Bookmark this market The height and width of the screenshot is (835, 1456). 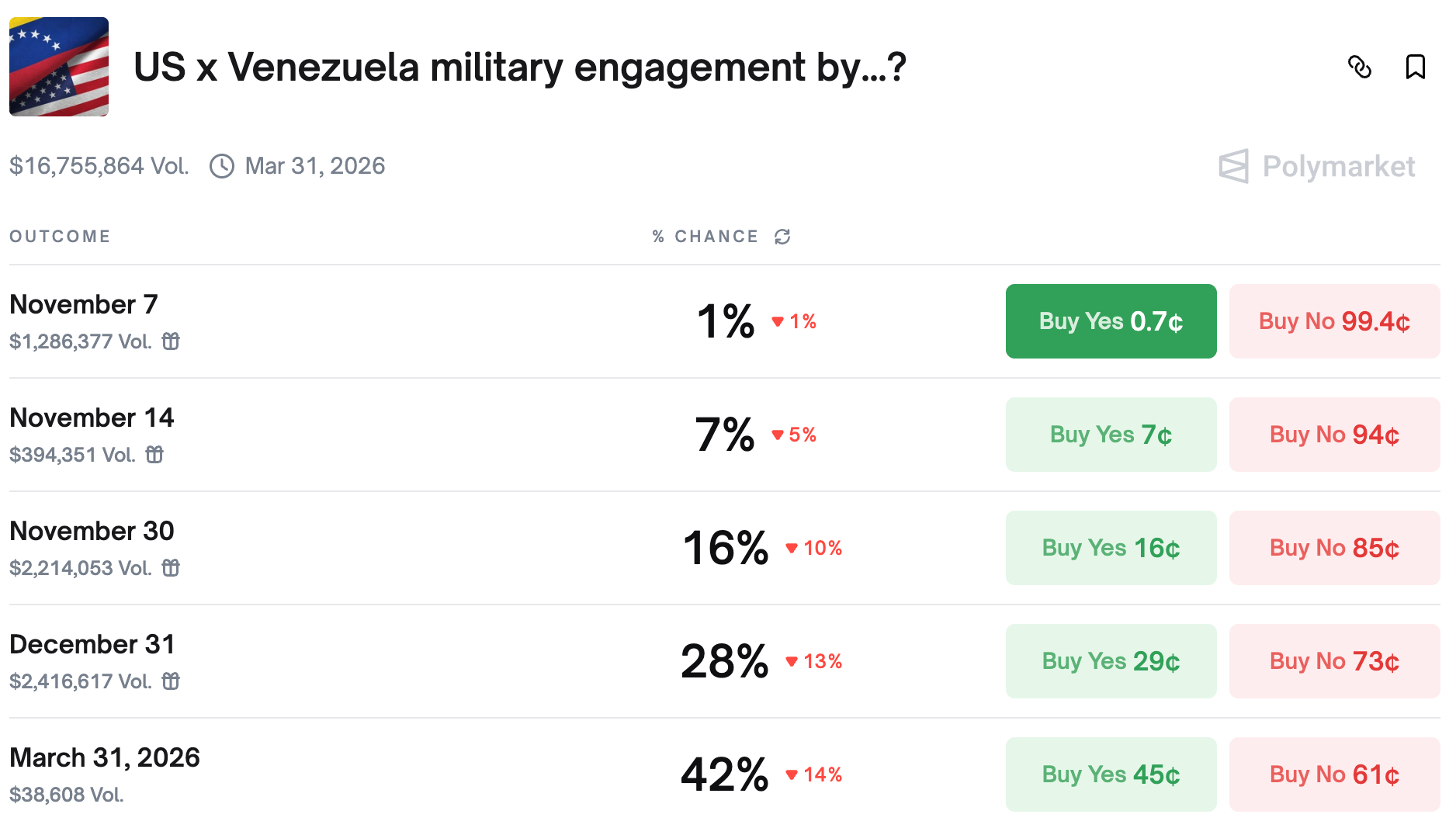click(x=1415, y=67)
